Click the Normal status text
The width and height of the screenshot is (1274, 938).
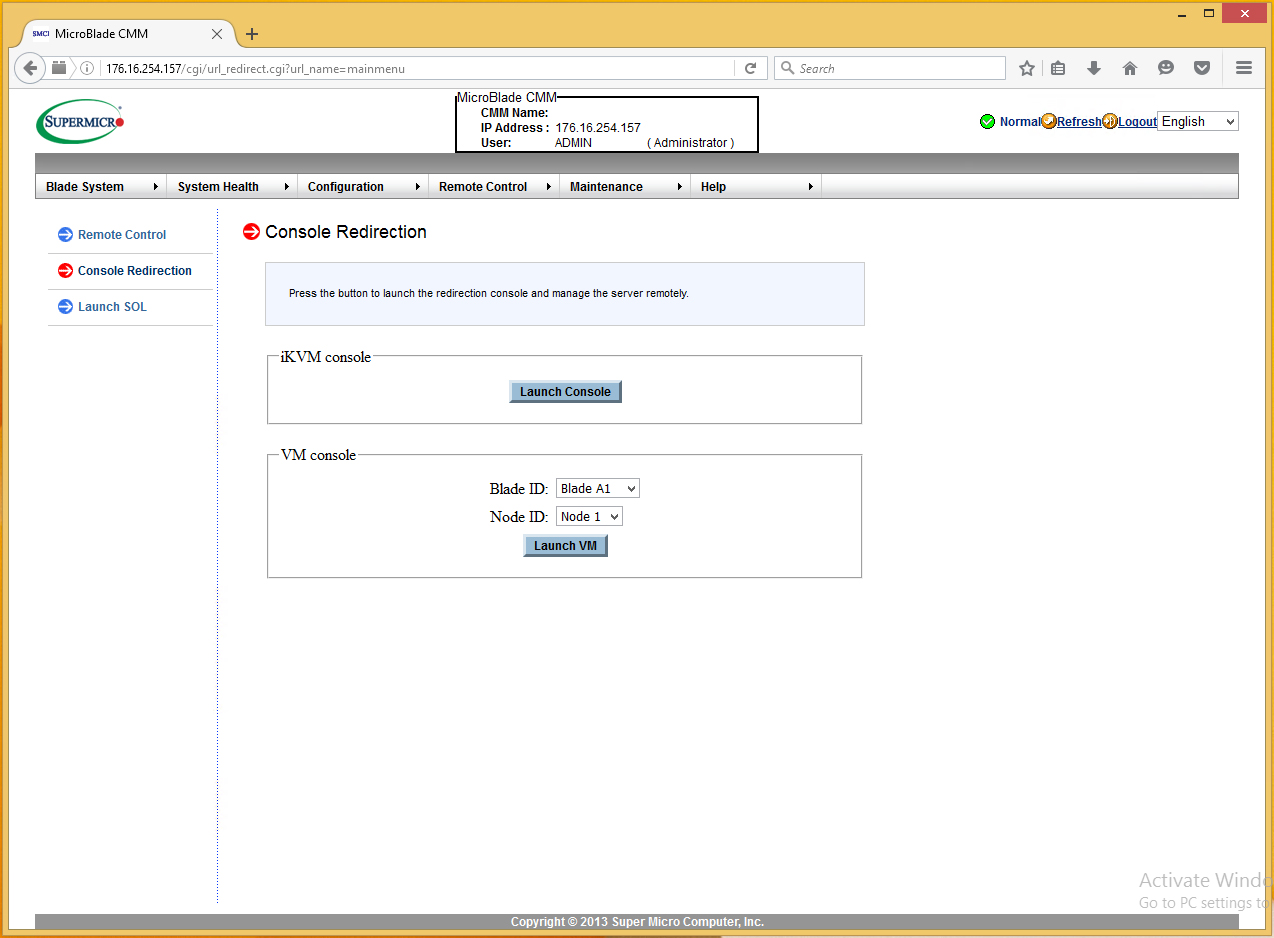coord(1020,122)
